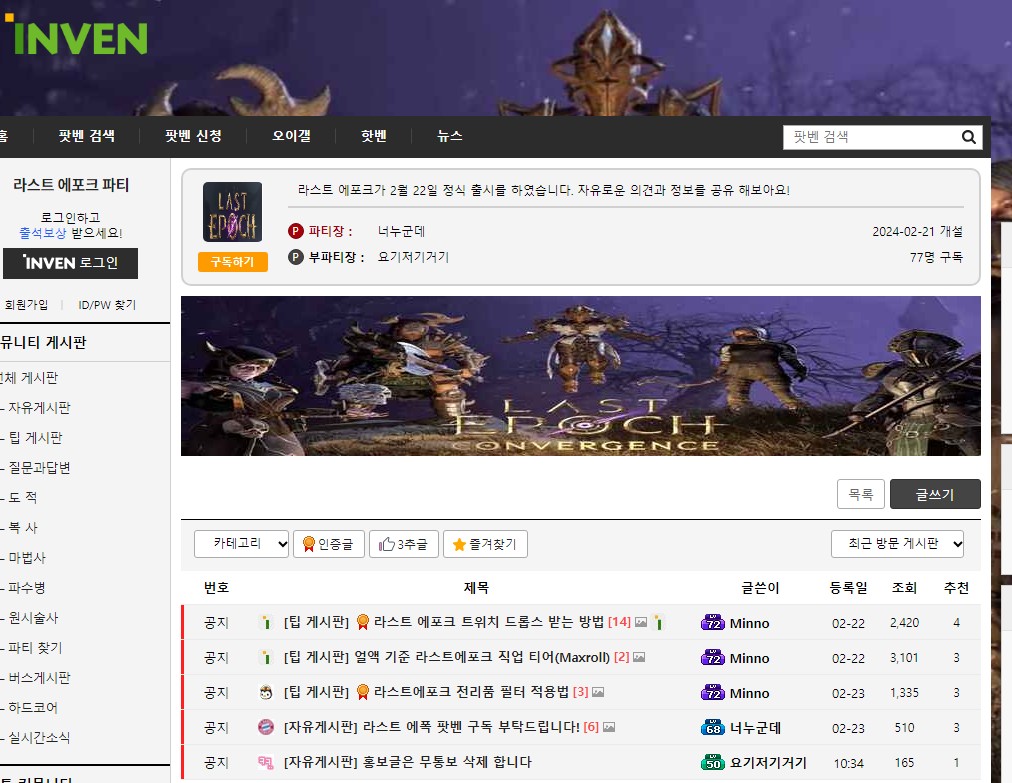The height and width of the screenshot is (783, 1012).
Task: Open 자유게시판 in the sidebar
Action: click(x=39, y=408)
